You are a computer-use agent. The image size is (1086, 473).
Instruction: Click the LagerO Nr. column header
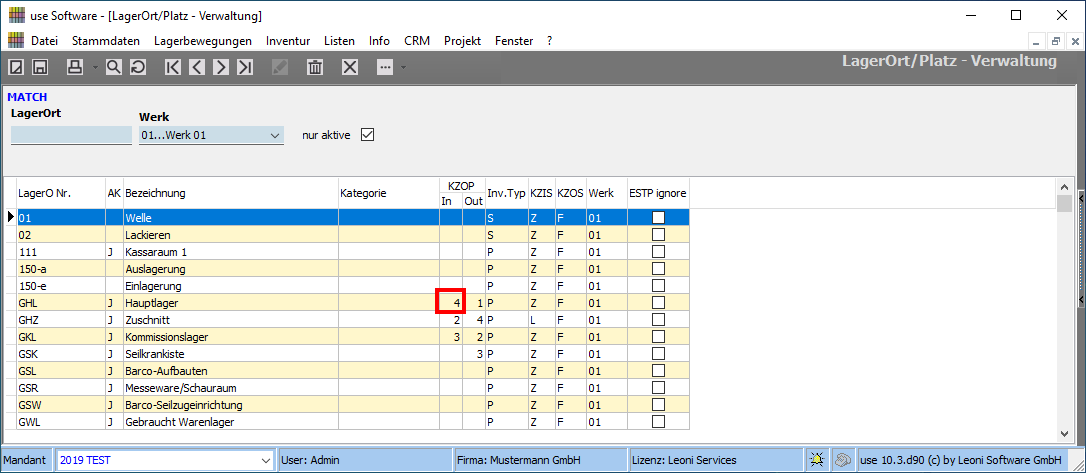(60, 192)
